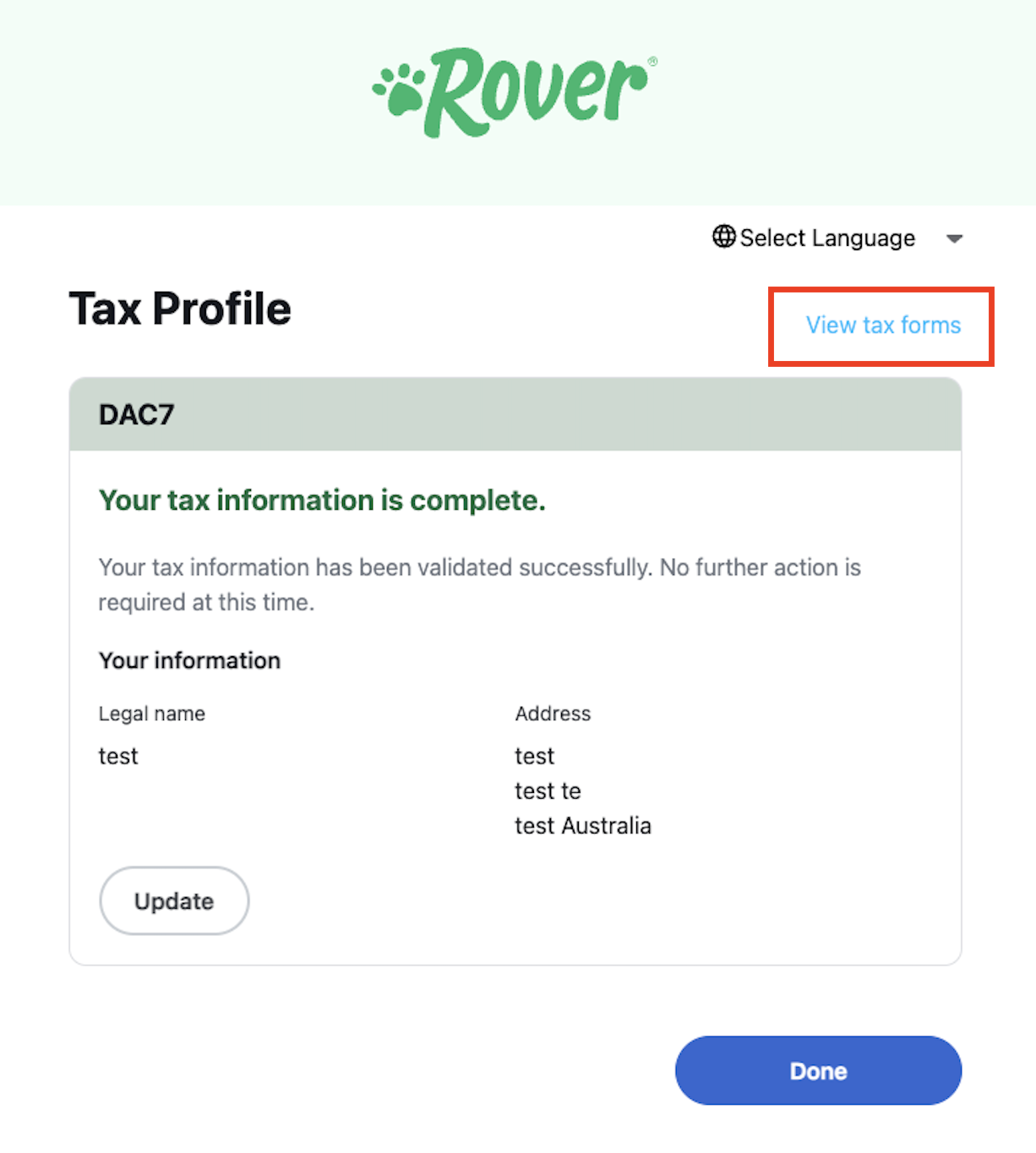The image size is (1036, 1153).
Task: Select the DAC7 section header
Action: coord(137,414)
